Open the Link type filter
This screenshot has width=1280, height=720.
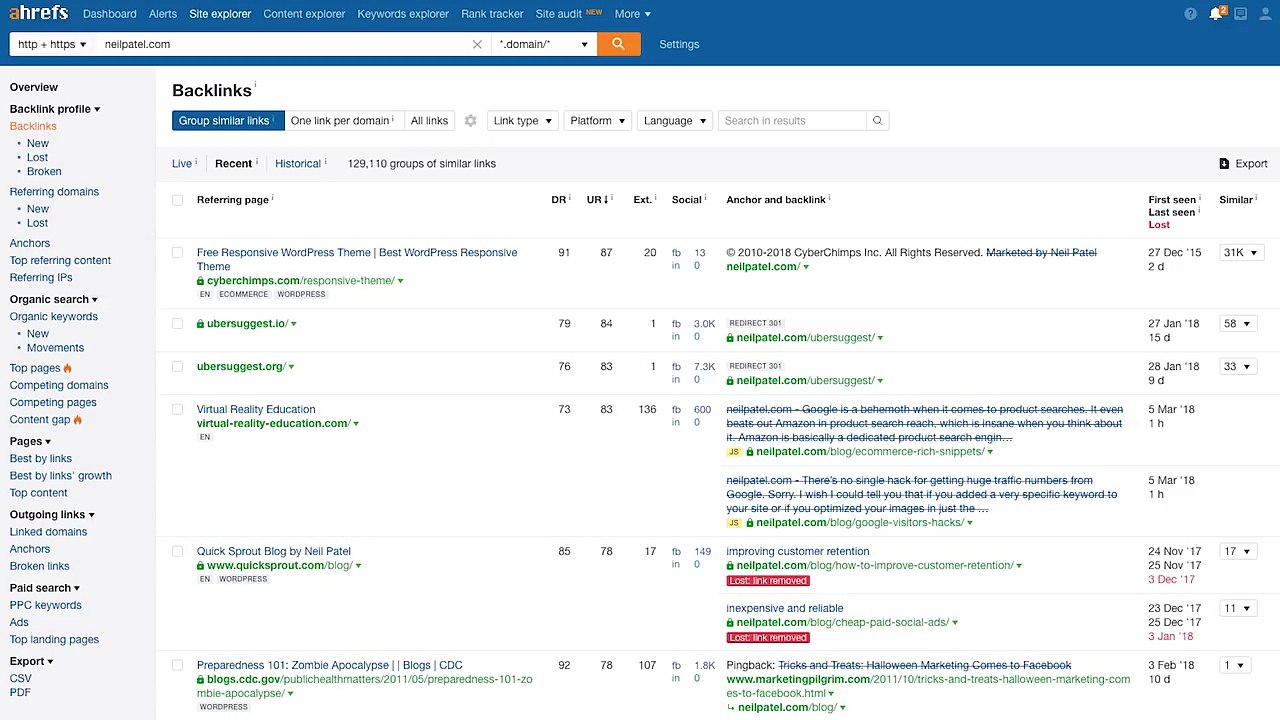coord(522,121)
